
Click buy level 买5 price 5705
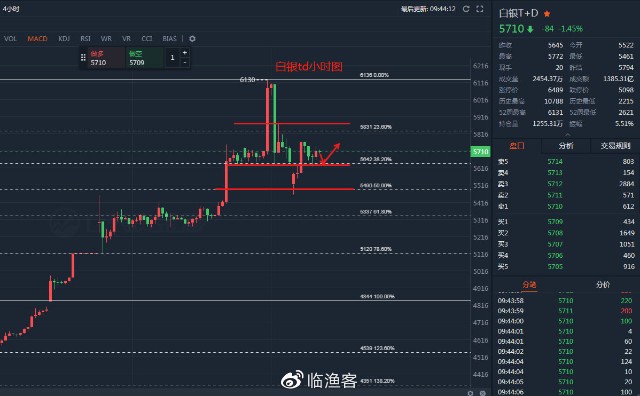pyautogui.click(x=555, y=267)
